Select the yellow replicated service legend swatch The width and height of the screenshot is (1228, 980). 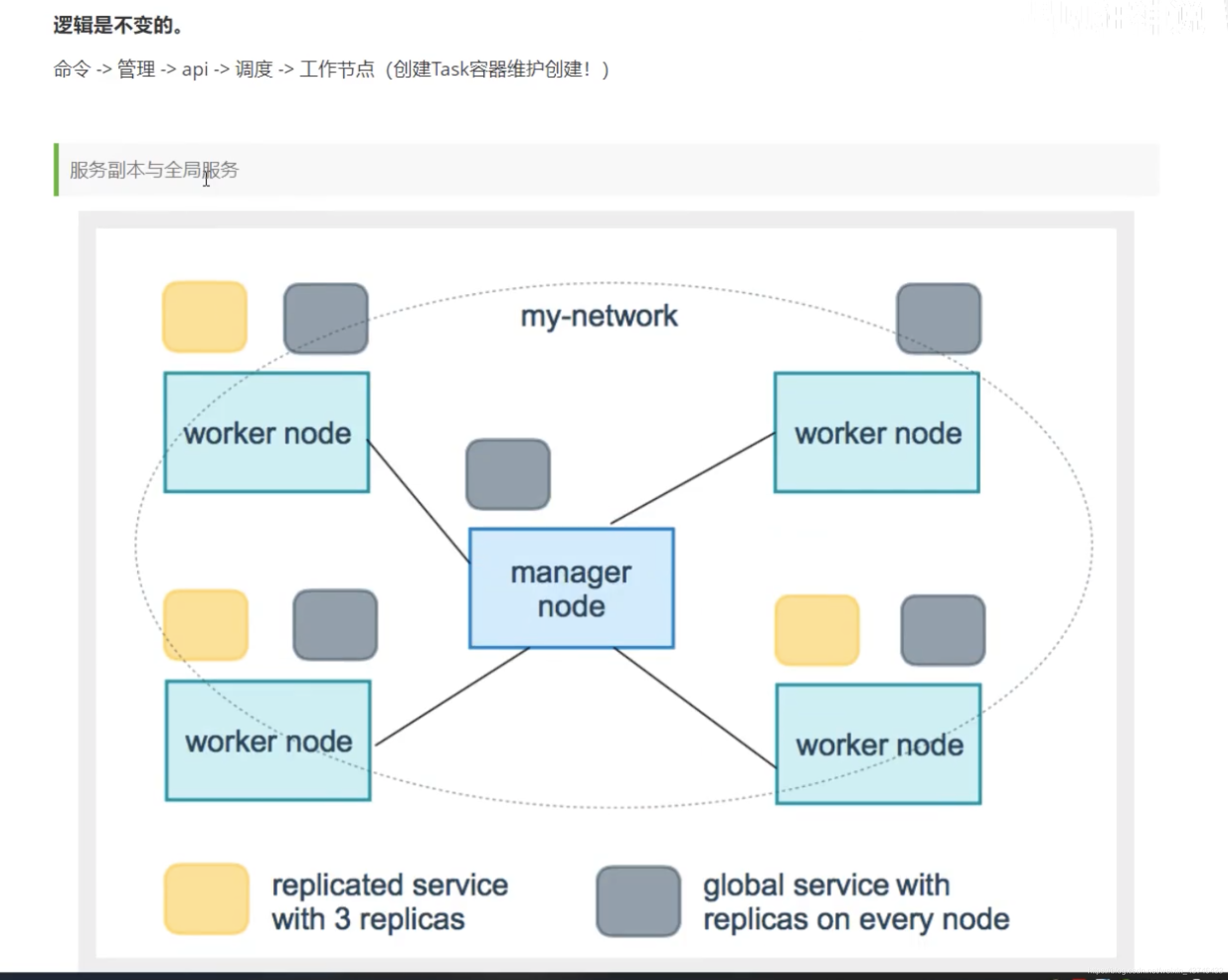click(206, 898)
